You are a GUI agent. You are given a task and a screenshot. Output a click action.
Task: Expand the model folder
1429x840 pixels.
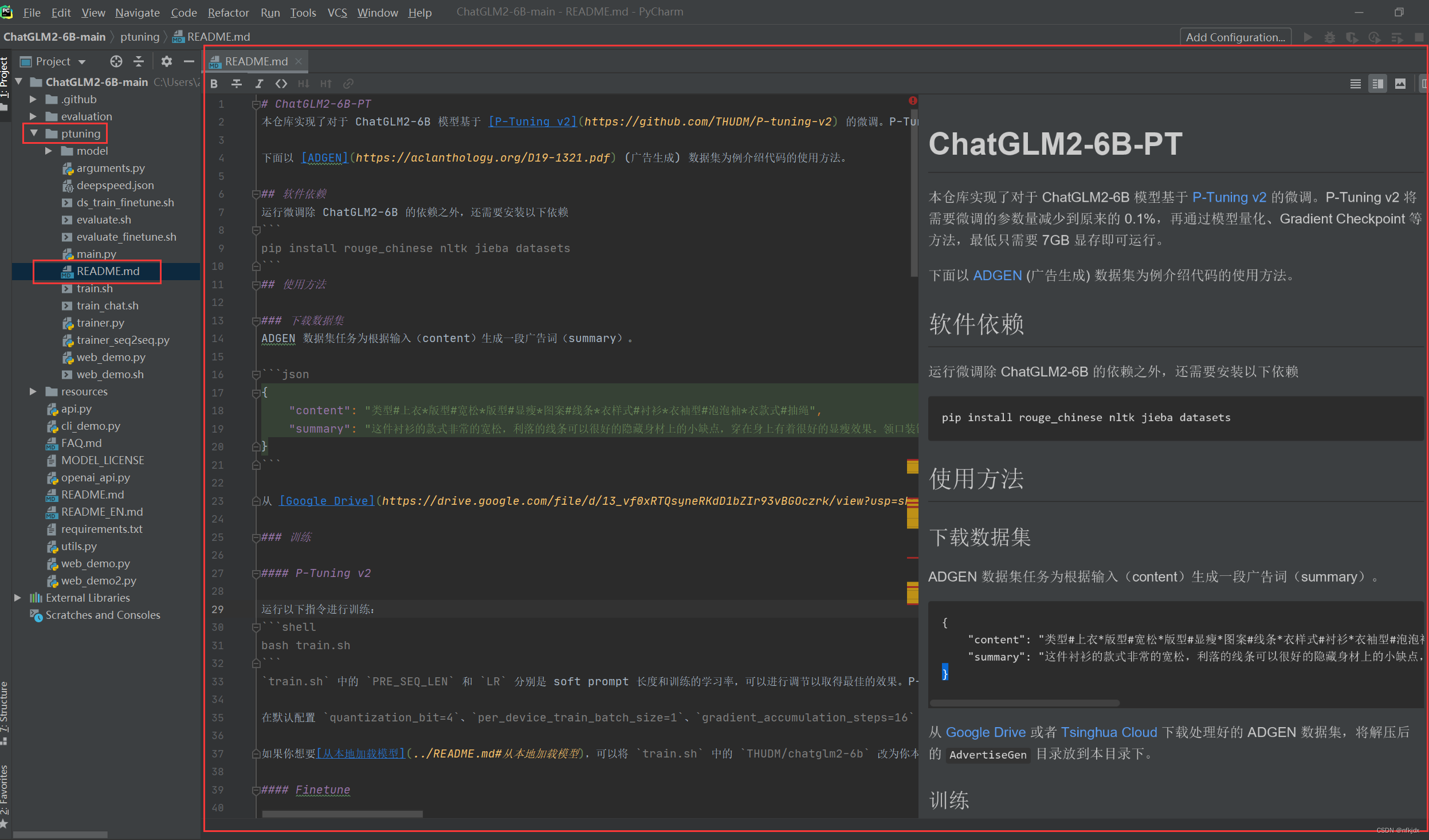(x=49, y=151)
